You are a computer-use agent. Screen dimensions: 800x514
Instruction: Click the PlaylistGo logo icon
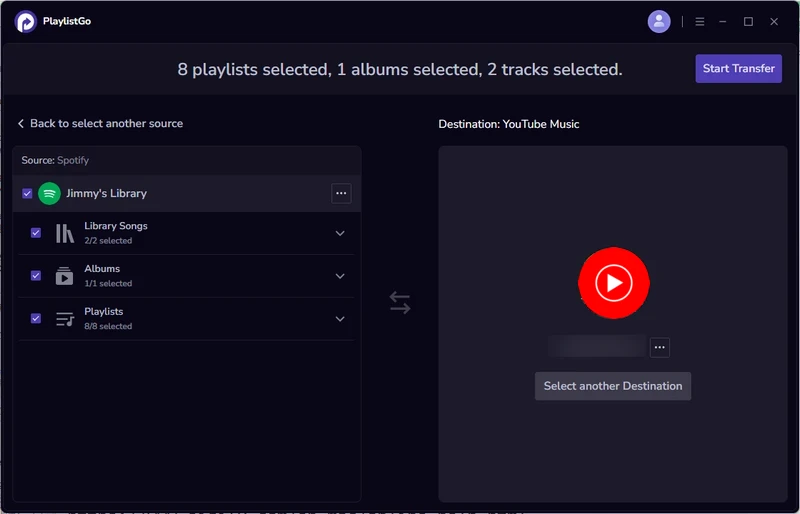click(x=25, y=21)
